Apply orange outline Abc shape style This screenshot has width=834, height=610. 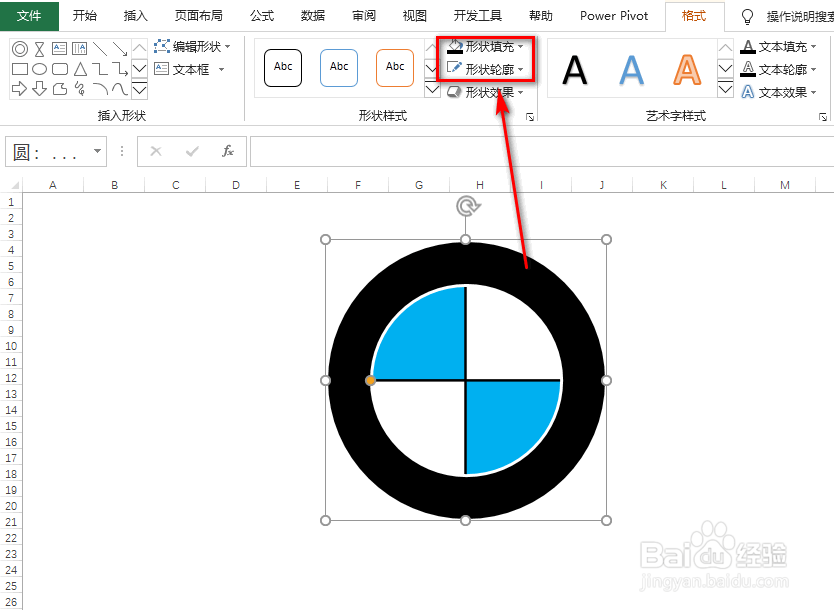click(395, 68)
